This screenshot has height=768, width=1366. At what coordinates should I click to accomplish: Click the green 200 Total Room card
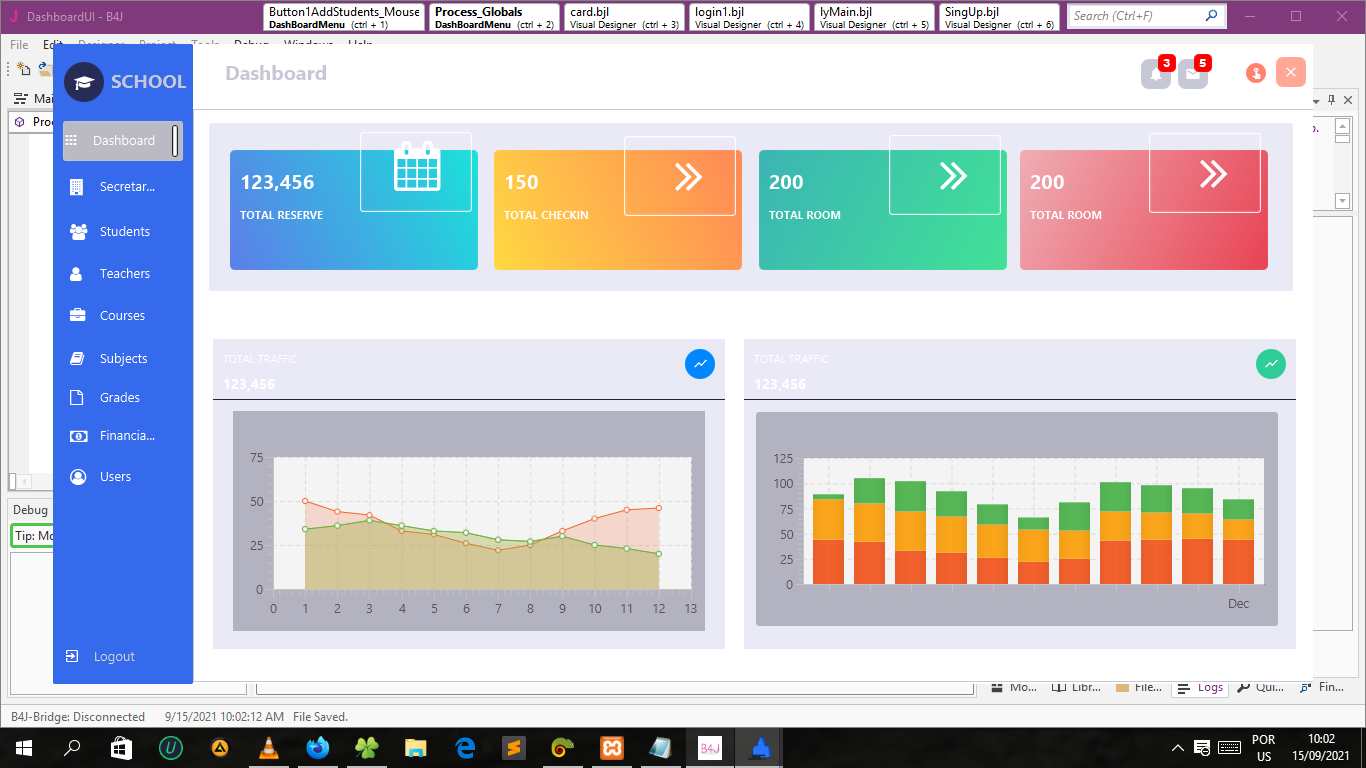883,210
